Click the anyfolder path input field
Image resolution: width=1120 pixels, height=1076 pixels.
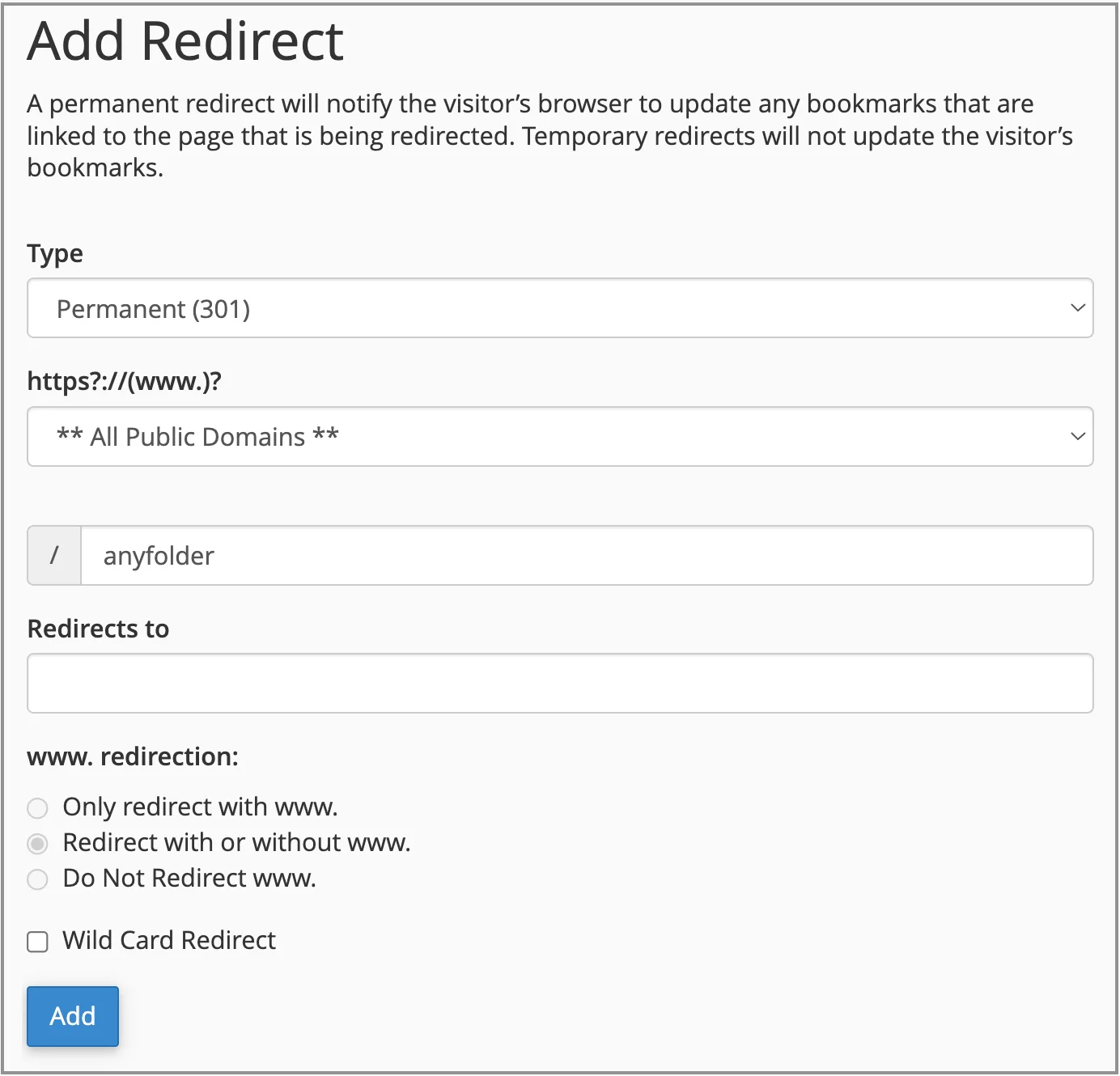pos(587,556)
